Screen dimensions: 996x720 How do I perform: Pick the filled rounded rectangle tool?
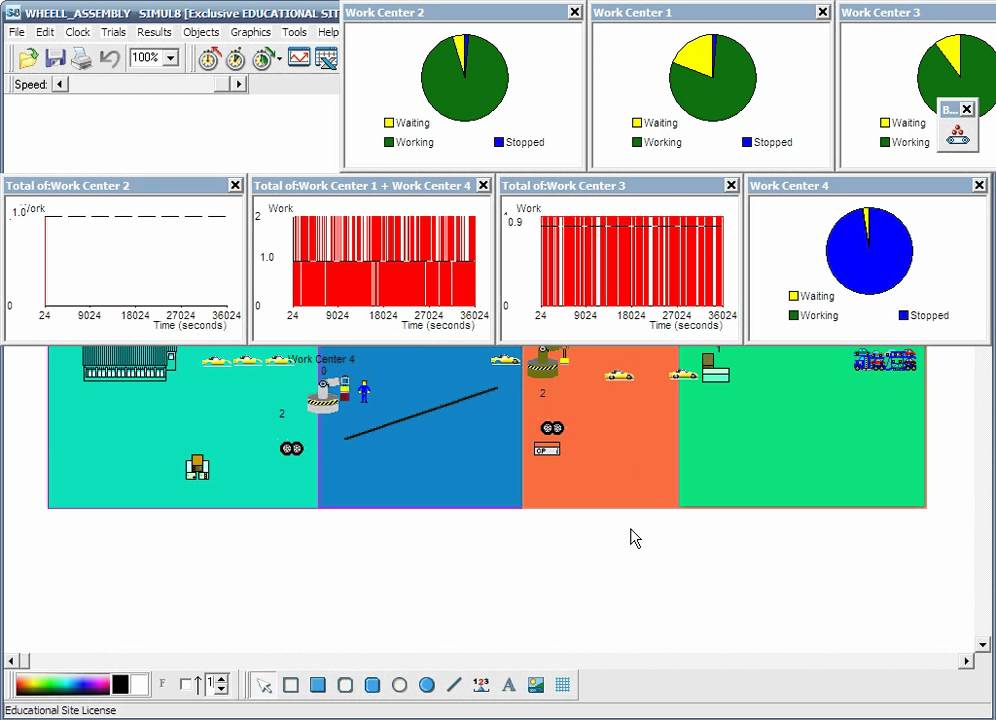click(372, 685)
